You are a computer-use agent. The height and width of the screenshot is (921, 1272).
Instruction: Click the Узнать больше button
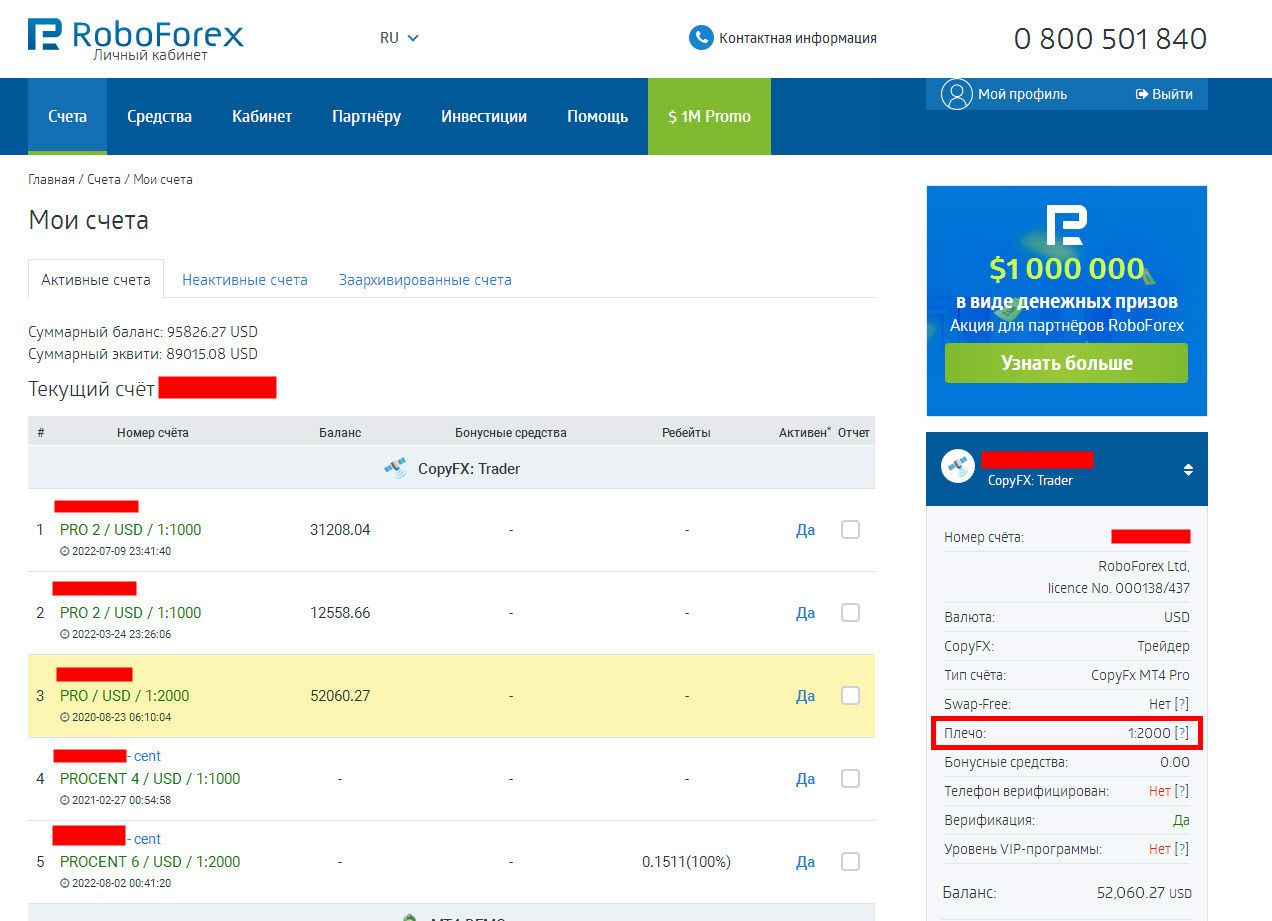point(1066,363)
